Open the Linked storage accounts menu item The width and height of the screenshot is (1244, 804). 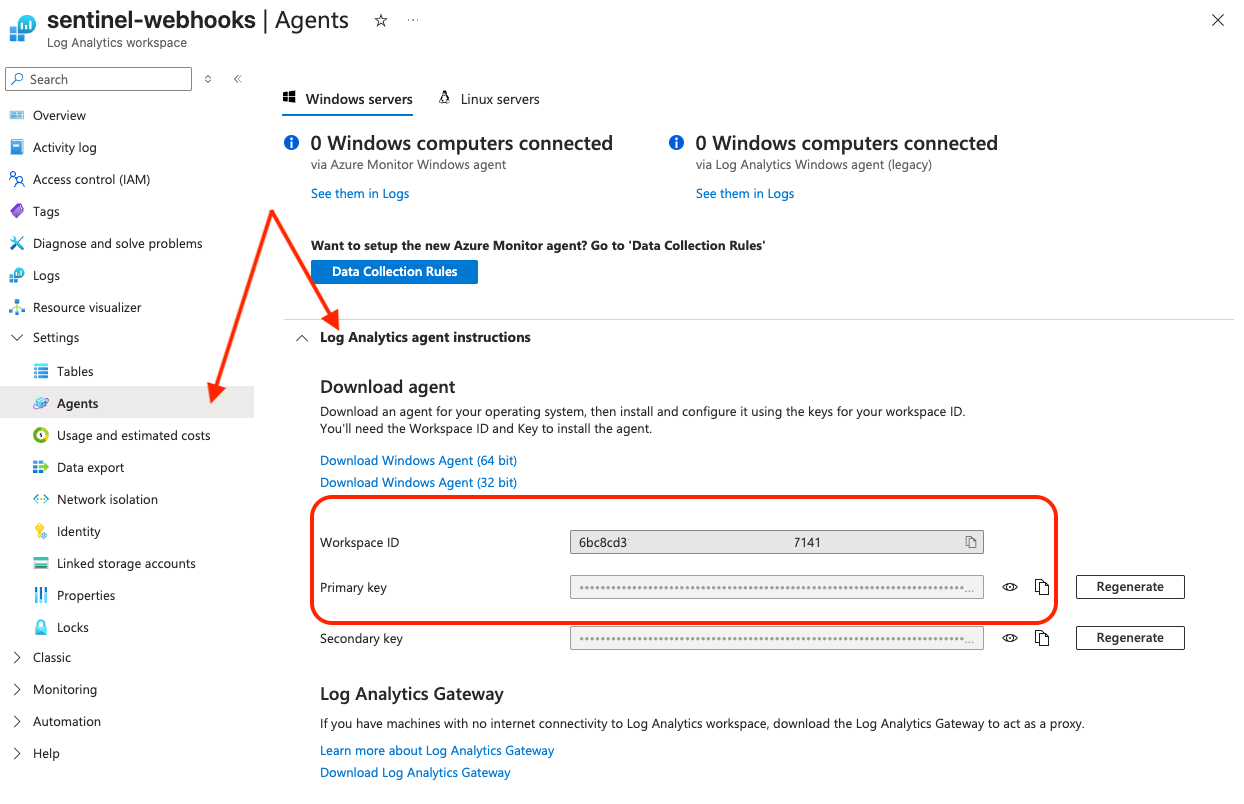tap(126, 564)
